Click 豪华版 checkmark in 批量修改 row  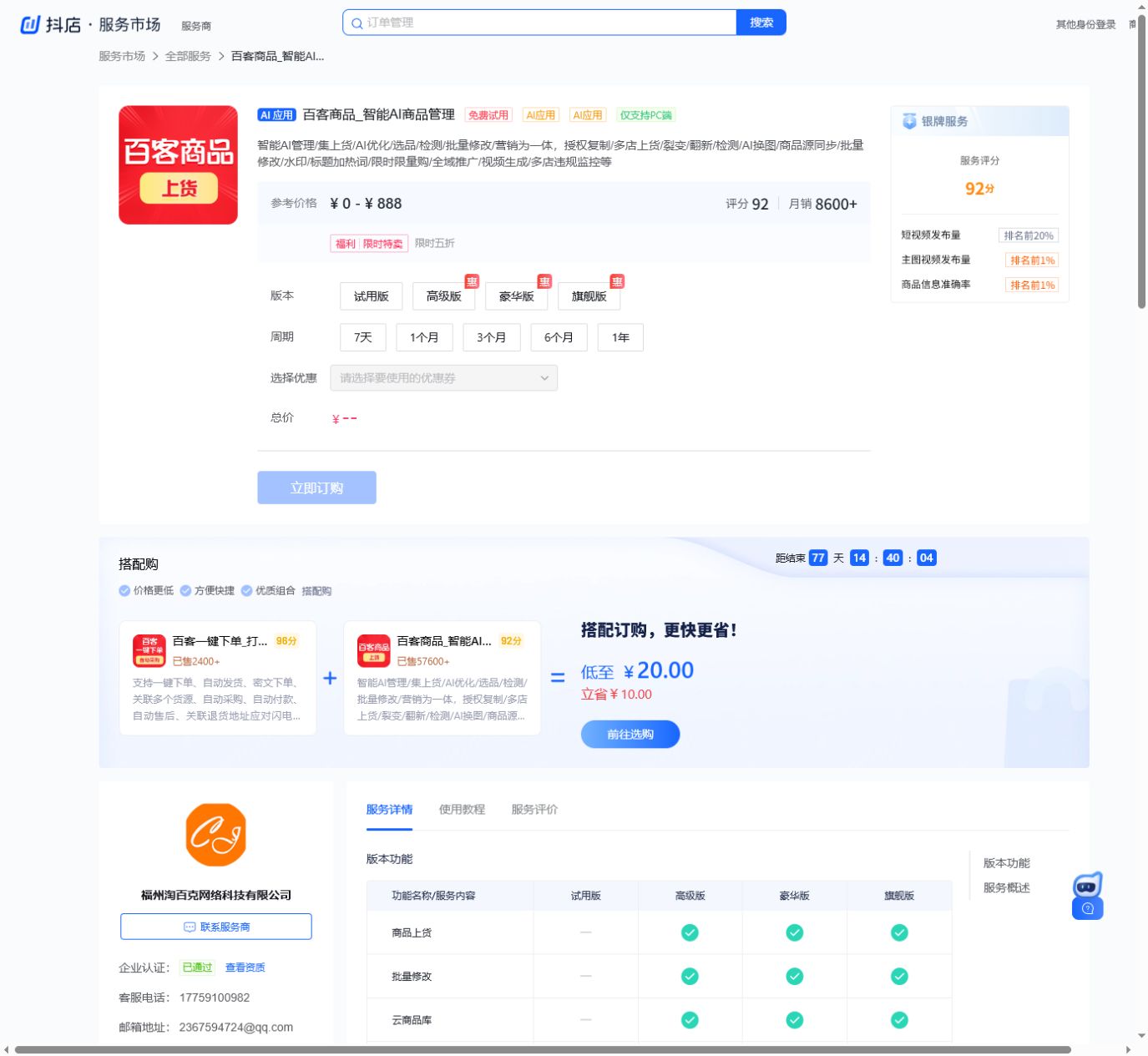(x=795, y=976)
